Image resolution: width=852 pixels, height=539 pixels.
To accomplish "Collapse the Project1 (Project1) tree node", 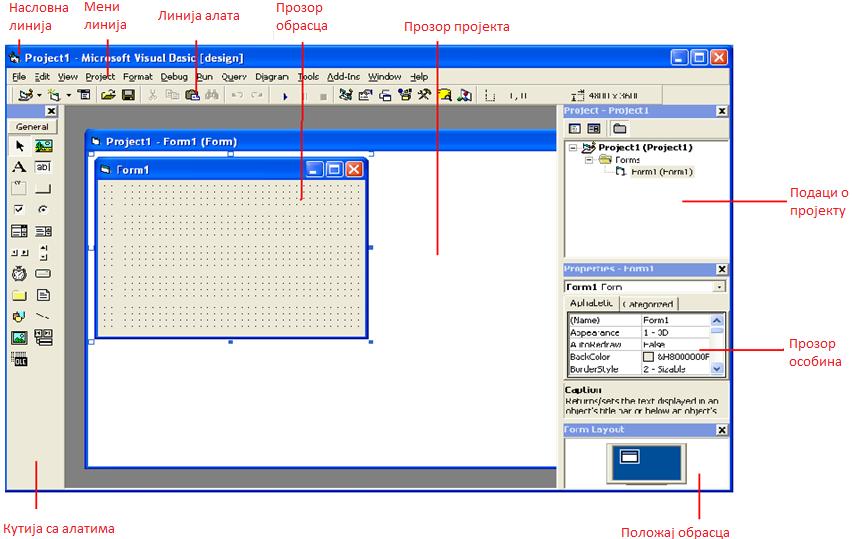I will (573, 147).
